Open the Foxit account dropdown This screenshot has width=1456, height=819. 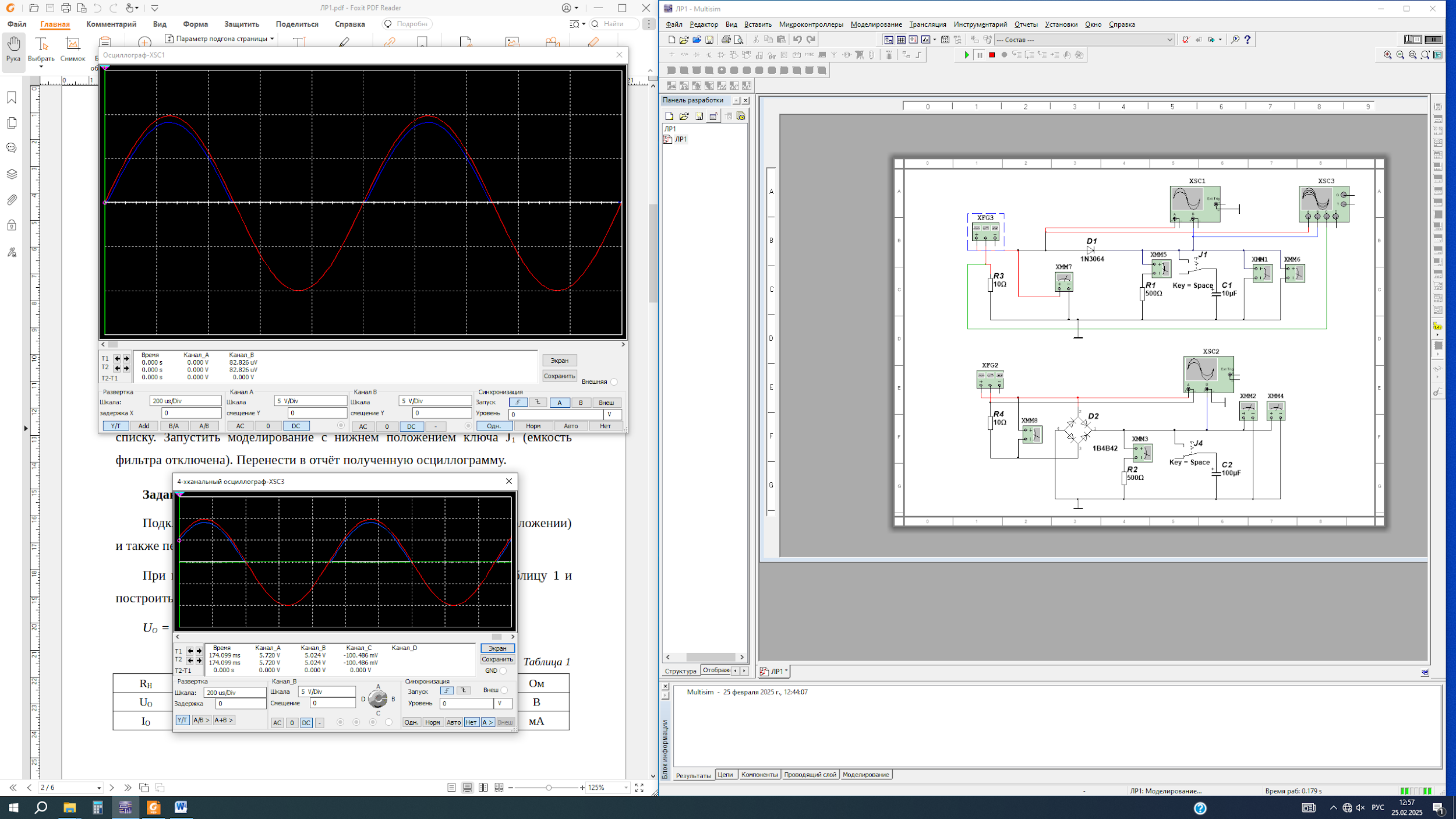(570, 8)
